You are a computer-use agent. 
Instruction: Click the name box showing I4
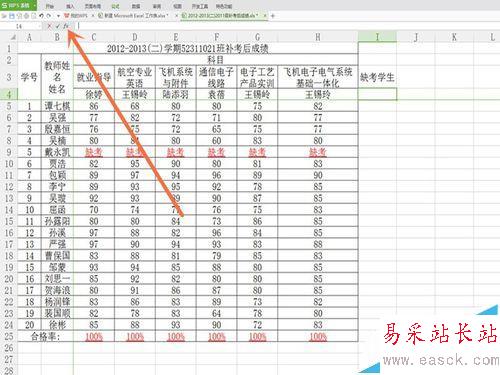pyautogui.click(x=21, y=26)
